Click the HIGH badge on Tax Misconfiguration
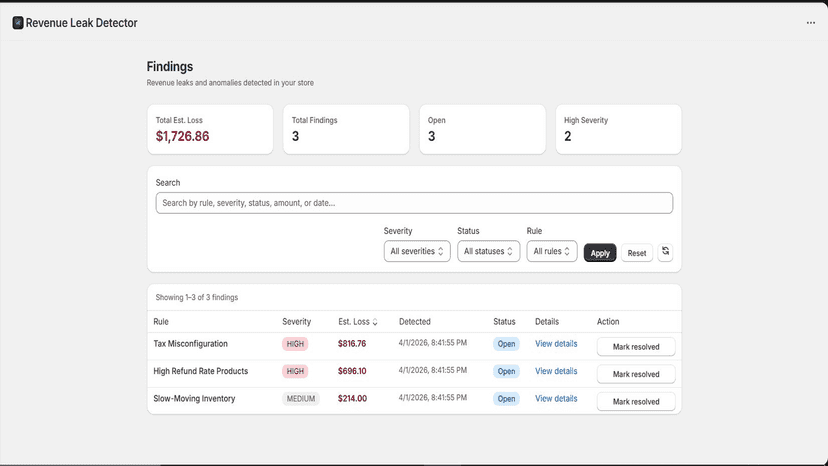Screen dimensions: 828x466 pyautogui.click(x=295, y=344)
